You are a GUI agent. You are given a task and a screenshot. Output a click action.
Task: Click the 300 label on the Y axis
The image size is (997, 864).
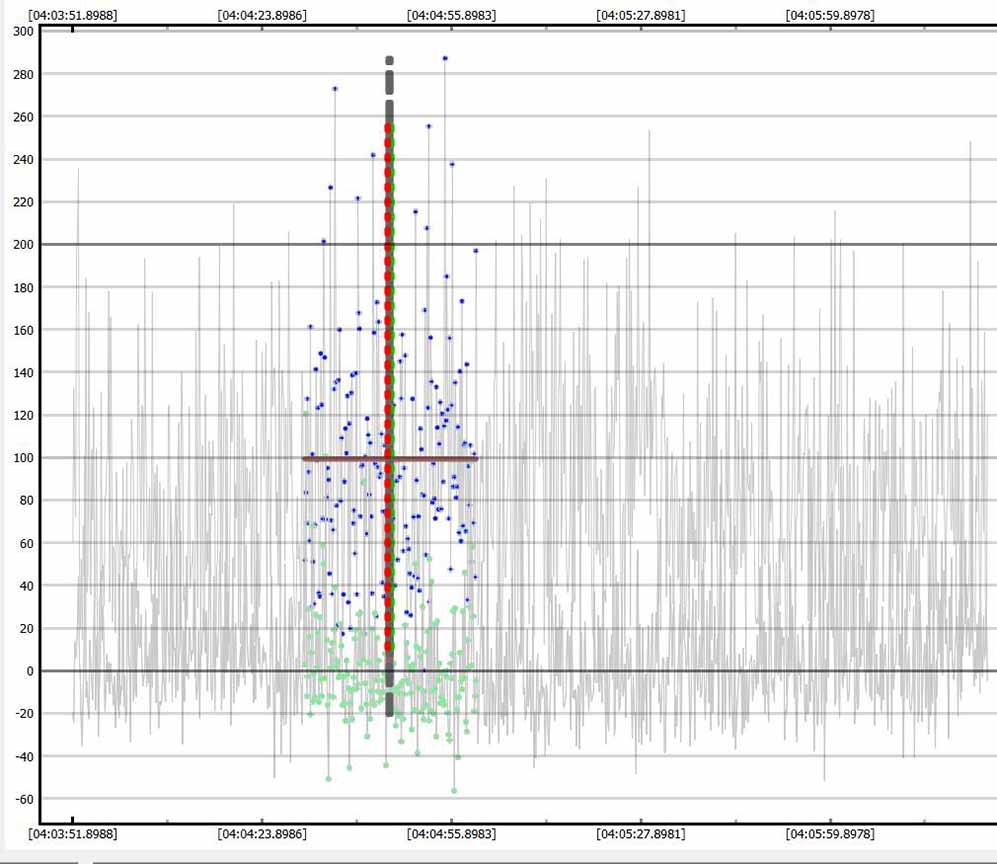click(22, 31)
